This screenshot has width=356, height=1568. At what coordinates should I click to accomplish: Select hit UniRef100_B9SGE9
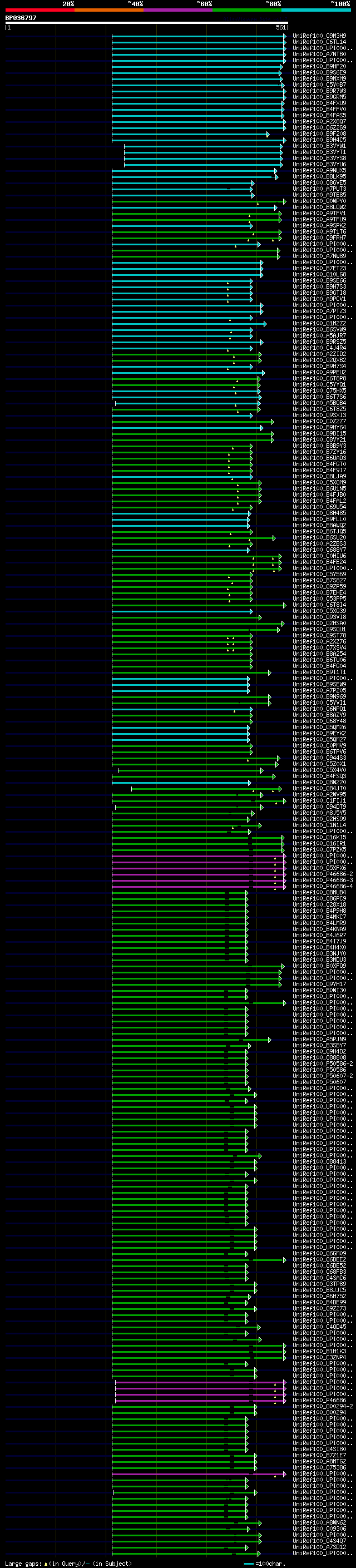319,72
